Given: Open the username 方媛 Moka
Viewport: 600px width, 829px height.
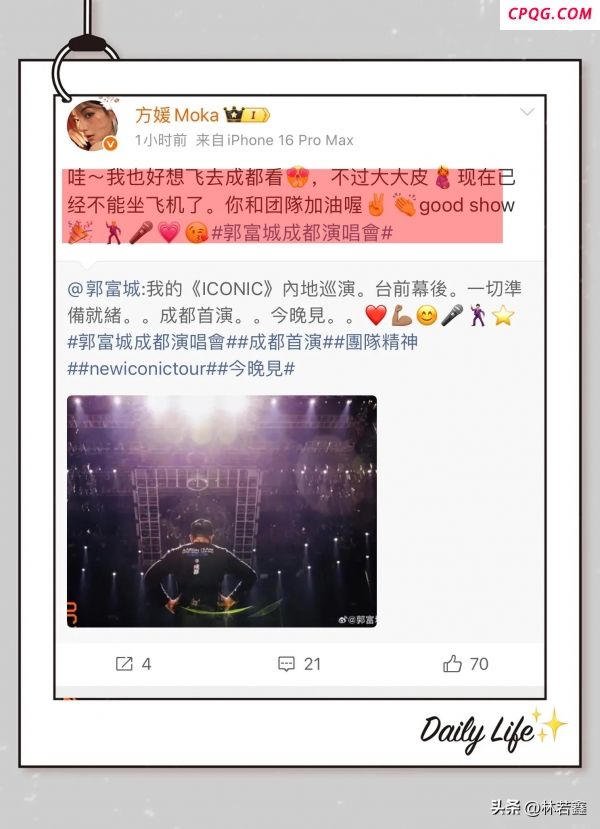Looking at the screenshot, I should click(177, 115).
